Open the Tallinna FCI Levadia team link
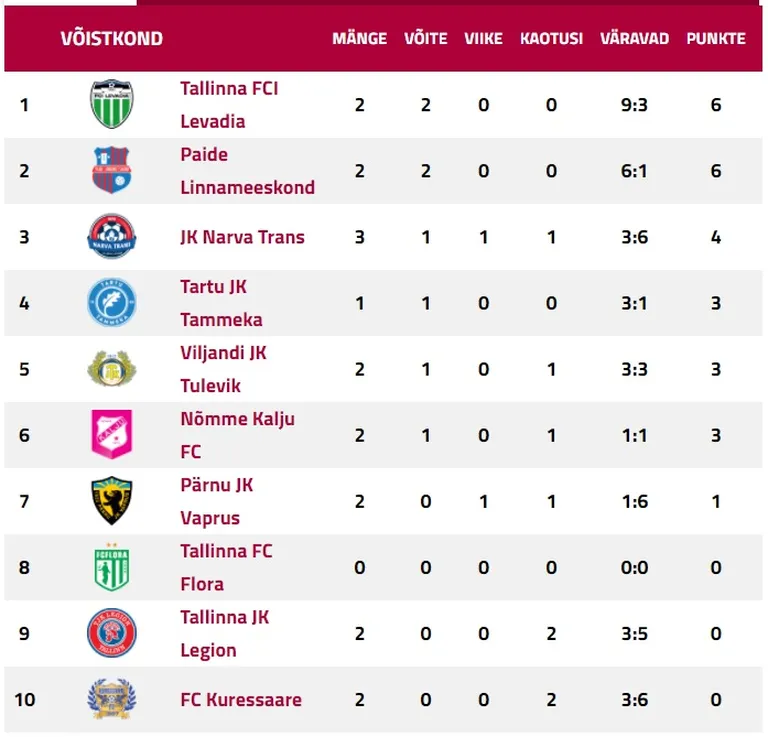The height and width of the screenshot is (737, 768). 229,105
